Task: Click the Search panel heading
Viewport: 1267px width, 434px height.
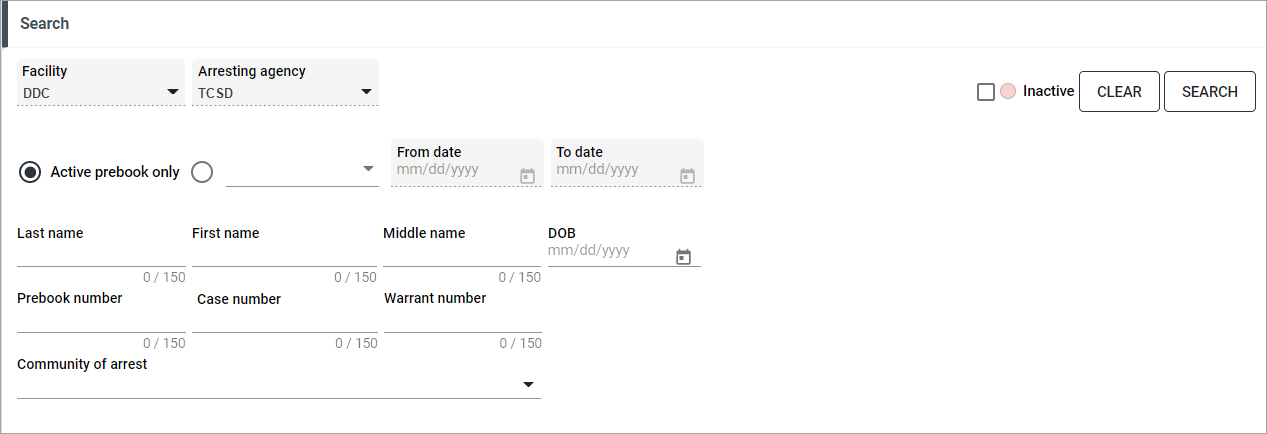Action: coord(45,23)
